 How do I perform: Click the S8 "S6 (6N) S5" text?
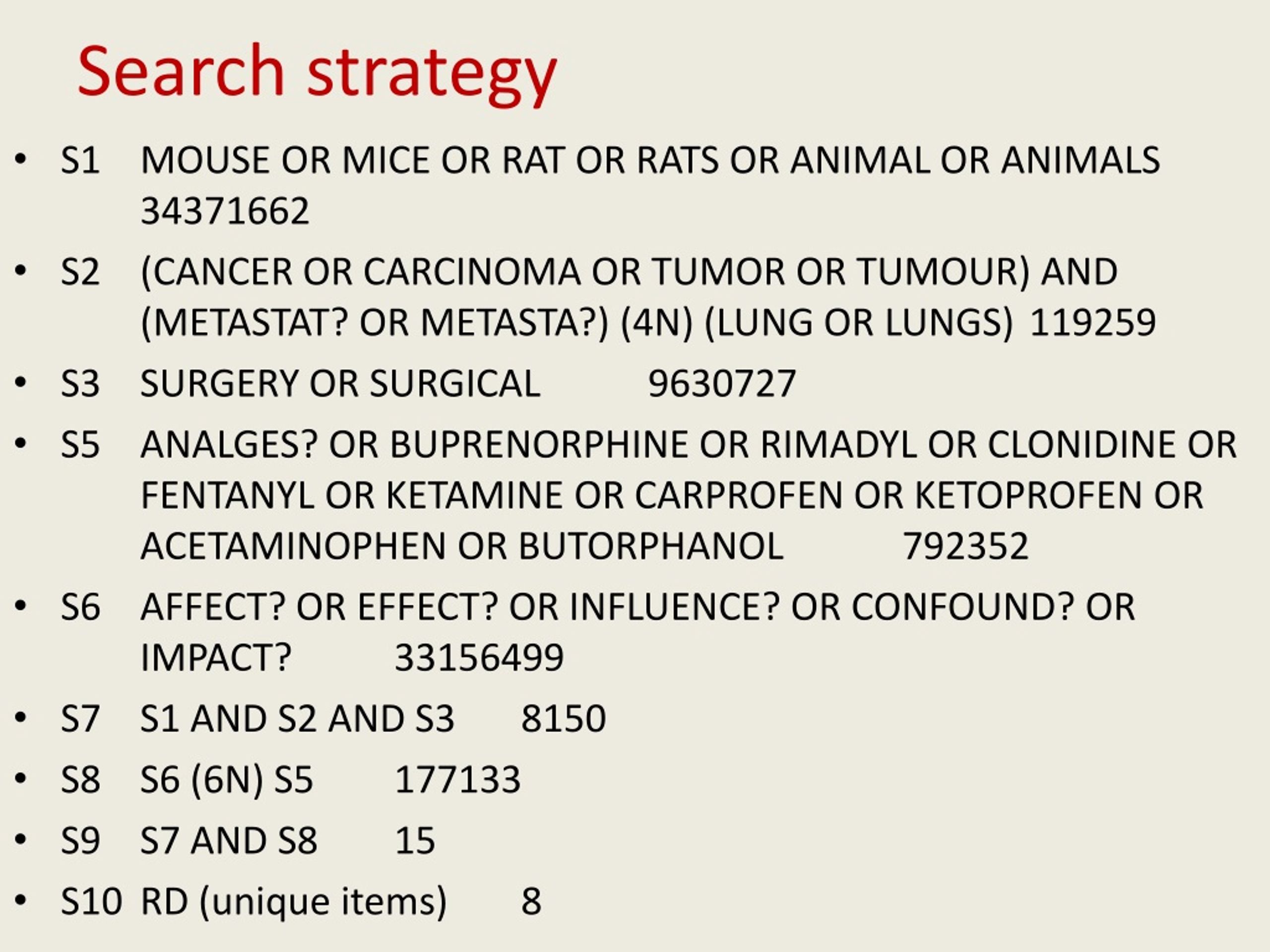[227, 780]
